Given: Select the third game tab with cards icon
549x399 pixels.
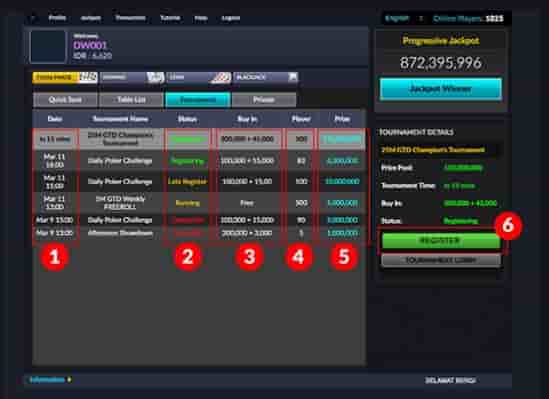Looking at the screenshot, I should [x=199, y=77].
